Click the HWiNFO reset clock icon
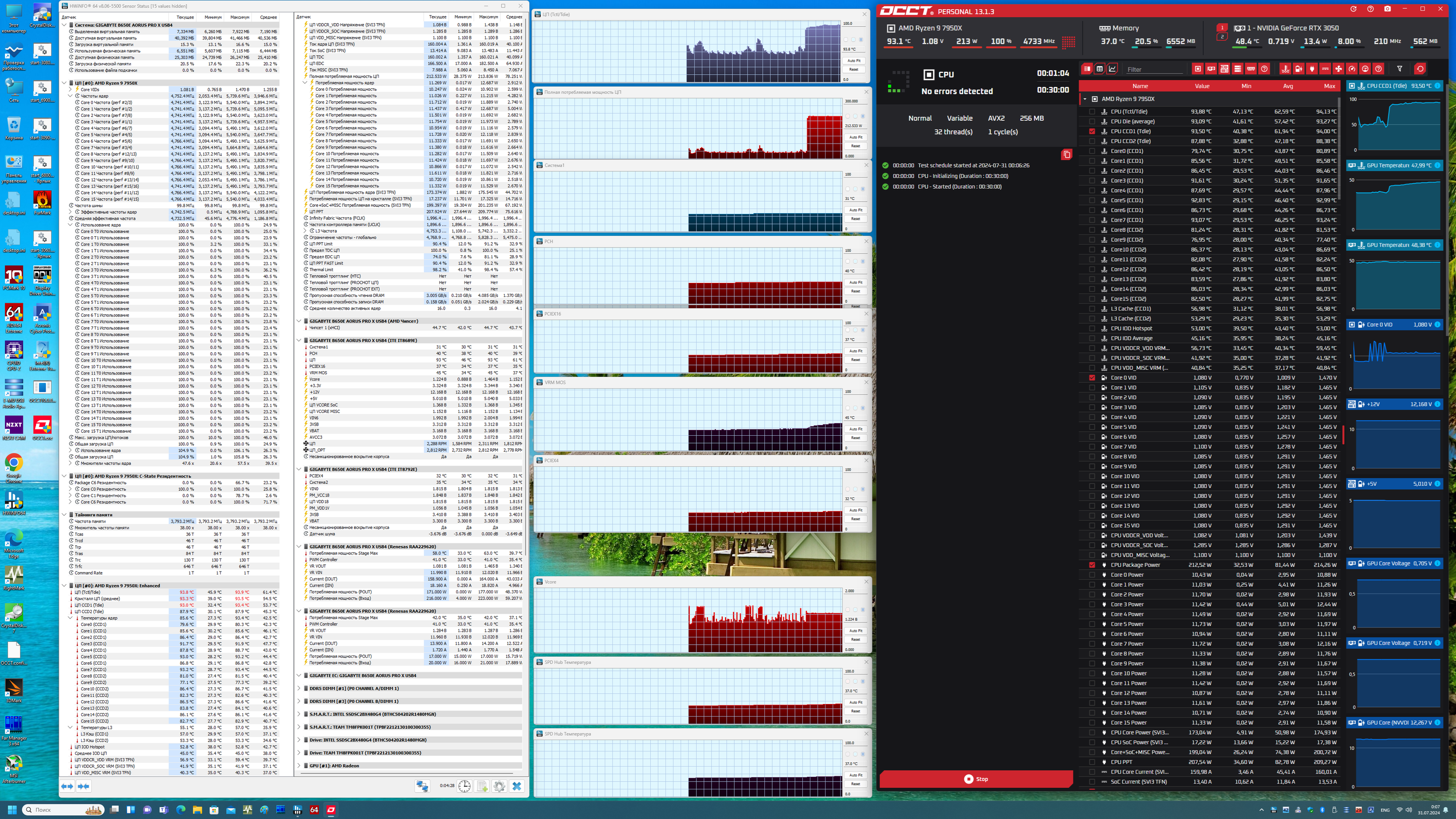 (464, 786)
